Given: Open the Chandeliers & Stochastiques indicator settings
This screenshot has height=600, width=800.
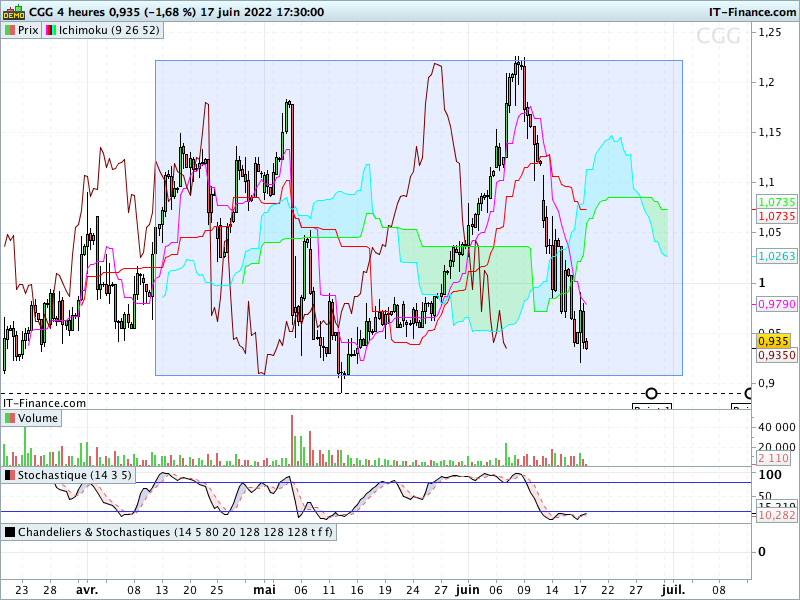Looking at the screenshot, I should pos(175,532).
